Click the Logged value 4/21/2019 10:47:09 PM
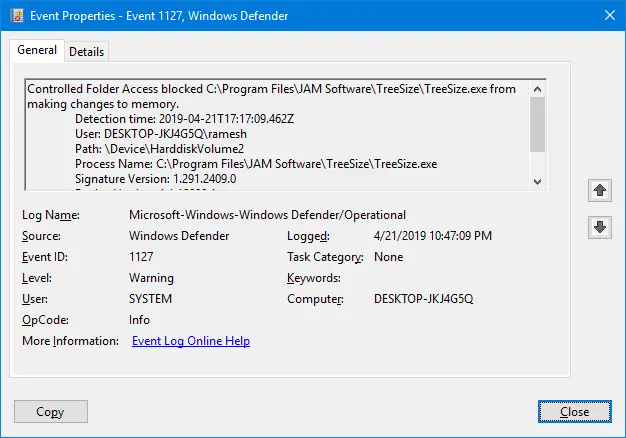Screen dimensions: 626x438 click(x=433, y=236)
